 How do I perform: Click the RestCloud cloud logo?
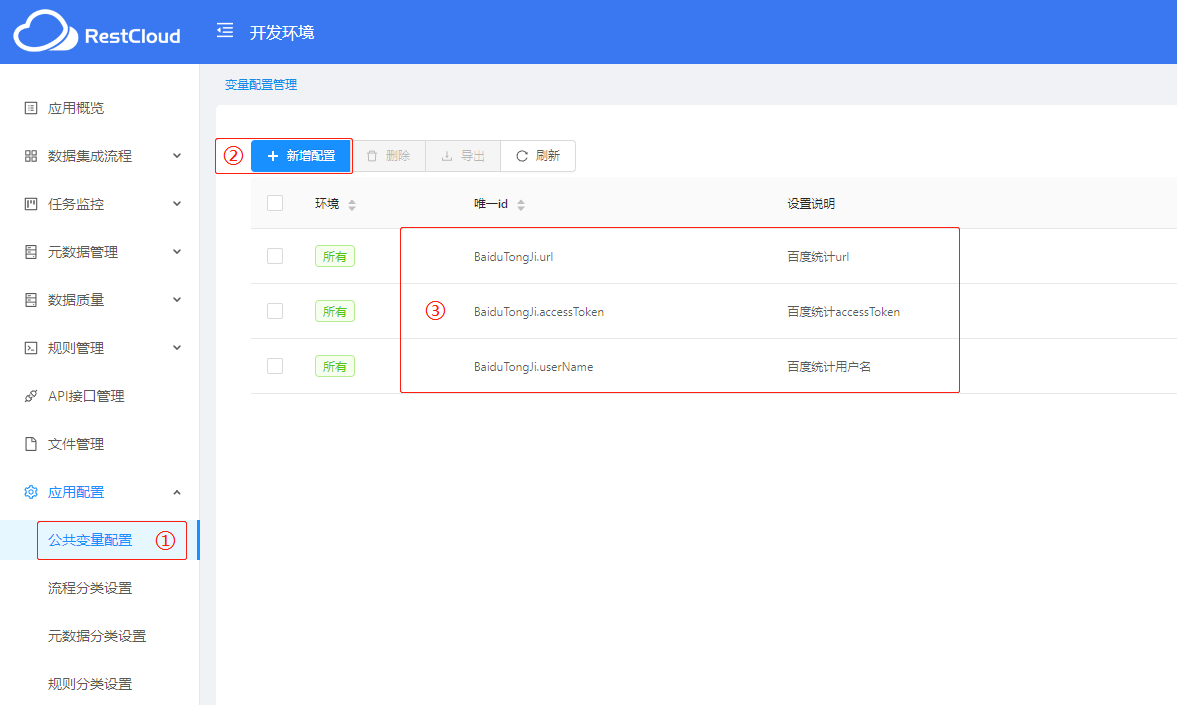(x=45, y=32)
